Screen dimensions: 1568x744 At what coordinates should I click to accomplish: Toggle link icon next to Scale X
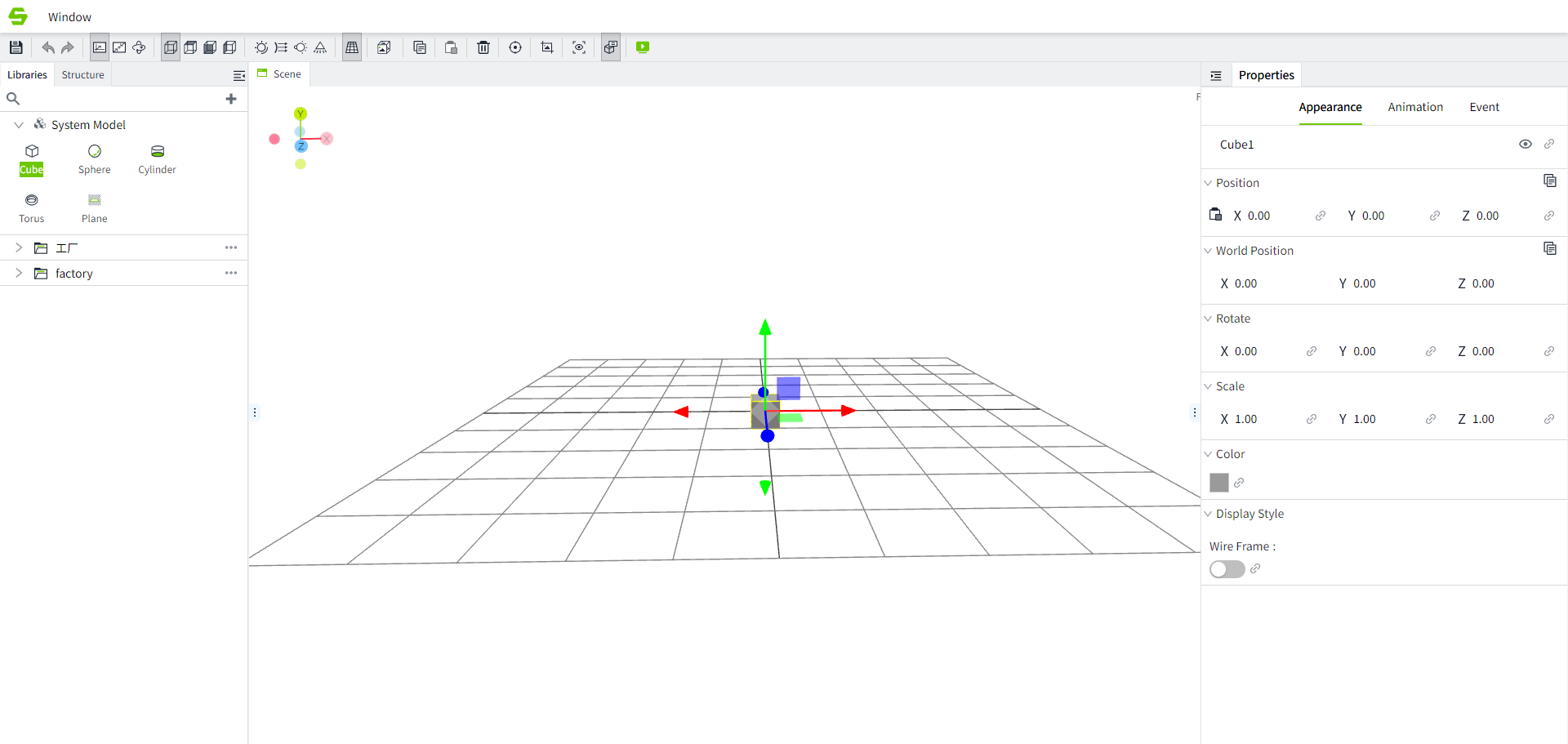[x=1312, y=419]
